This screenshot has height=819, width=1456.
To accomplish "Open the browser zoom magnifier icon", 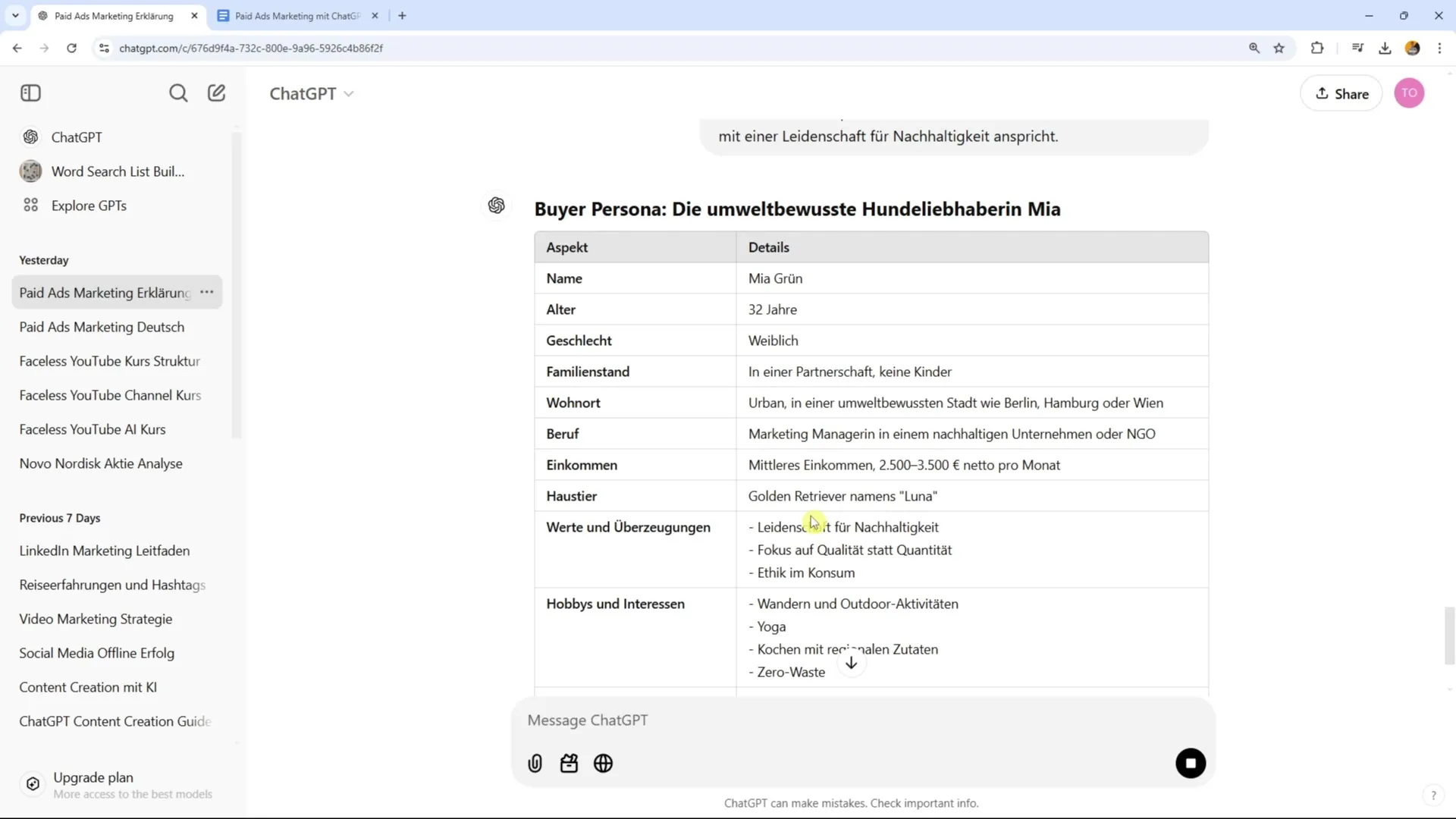I will tap(1254, 48).
